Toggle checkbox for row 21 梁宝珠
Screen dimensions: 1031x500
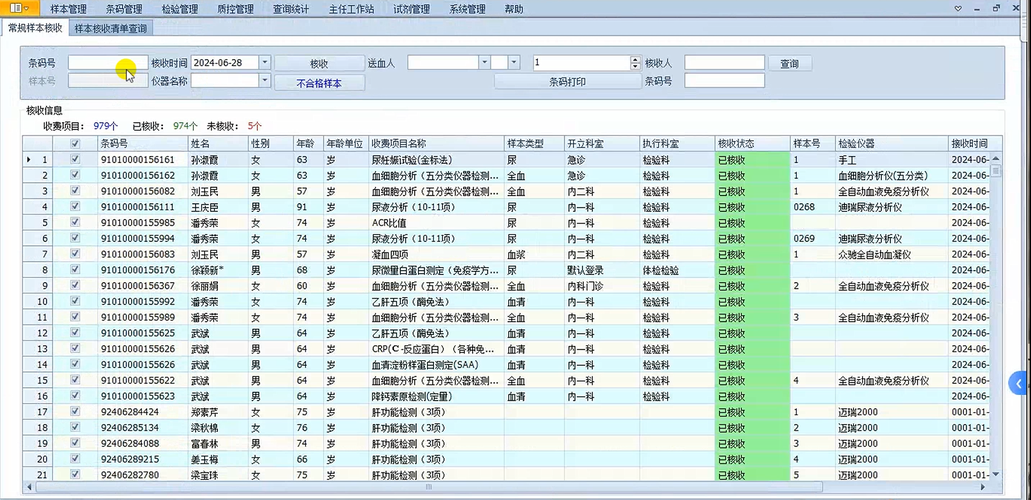pyautogui.click(x=75, y=474)
